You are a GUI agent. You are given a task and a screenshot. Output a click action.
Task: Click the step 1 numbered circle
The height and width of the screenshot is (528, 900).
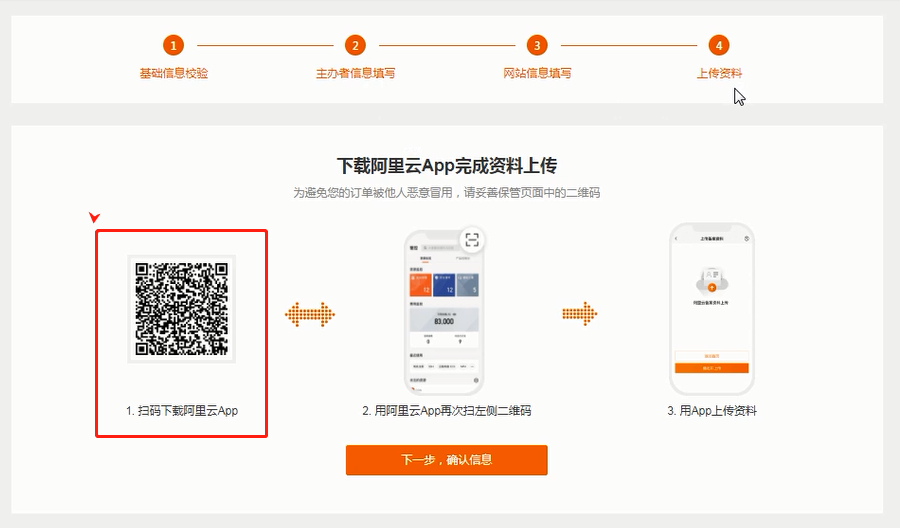click(174, 45)
